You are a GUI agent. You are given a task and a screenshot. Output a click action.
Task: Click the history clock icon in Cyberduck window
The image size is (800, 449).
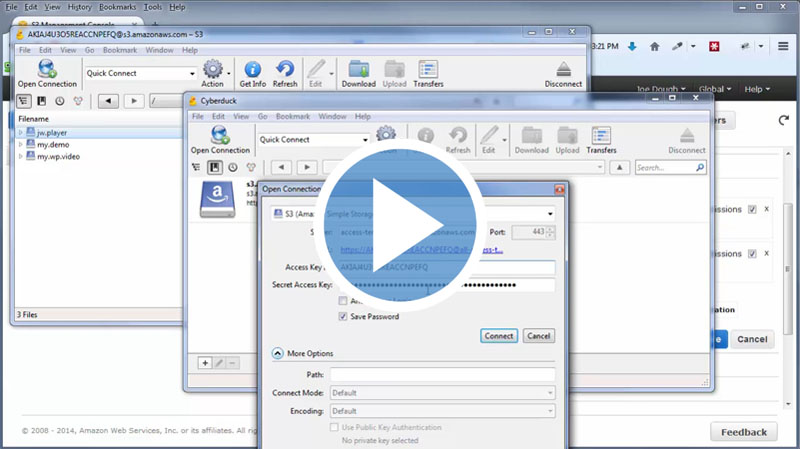click(232, 167)
